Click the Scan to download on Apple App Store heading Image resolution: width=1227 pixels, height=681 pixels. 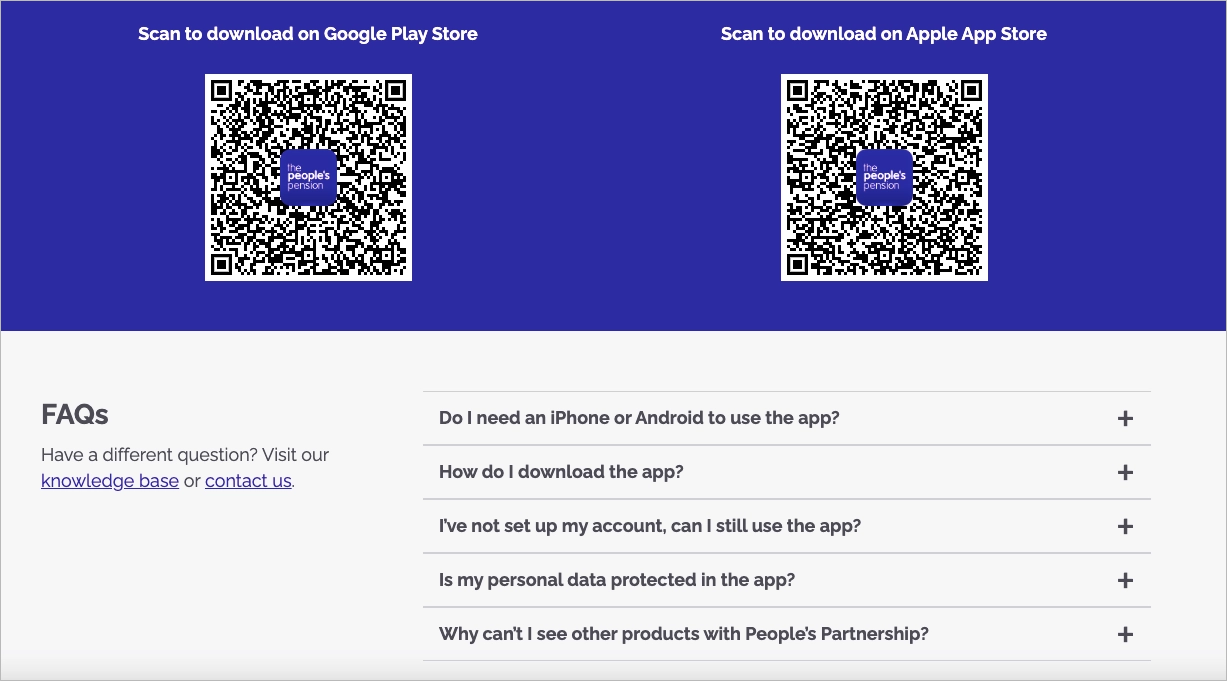point(884,33)
